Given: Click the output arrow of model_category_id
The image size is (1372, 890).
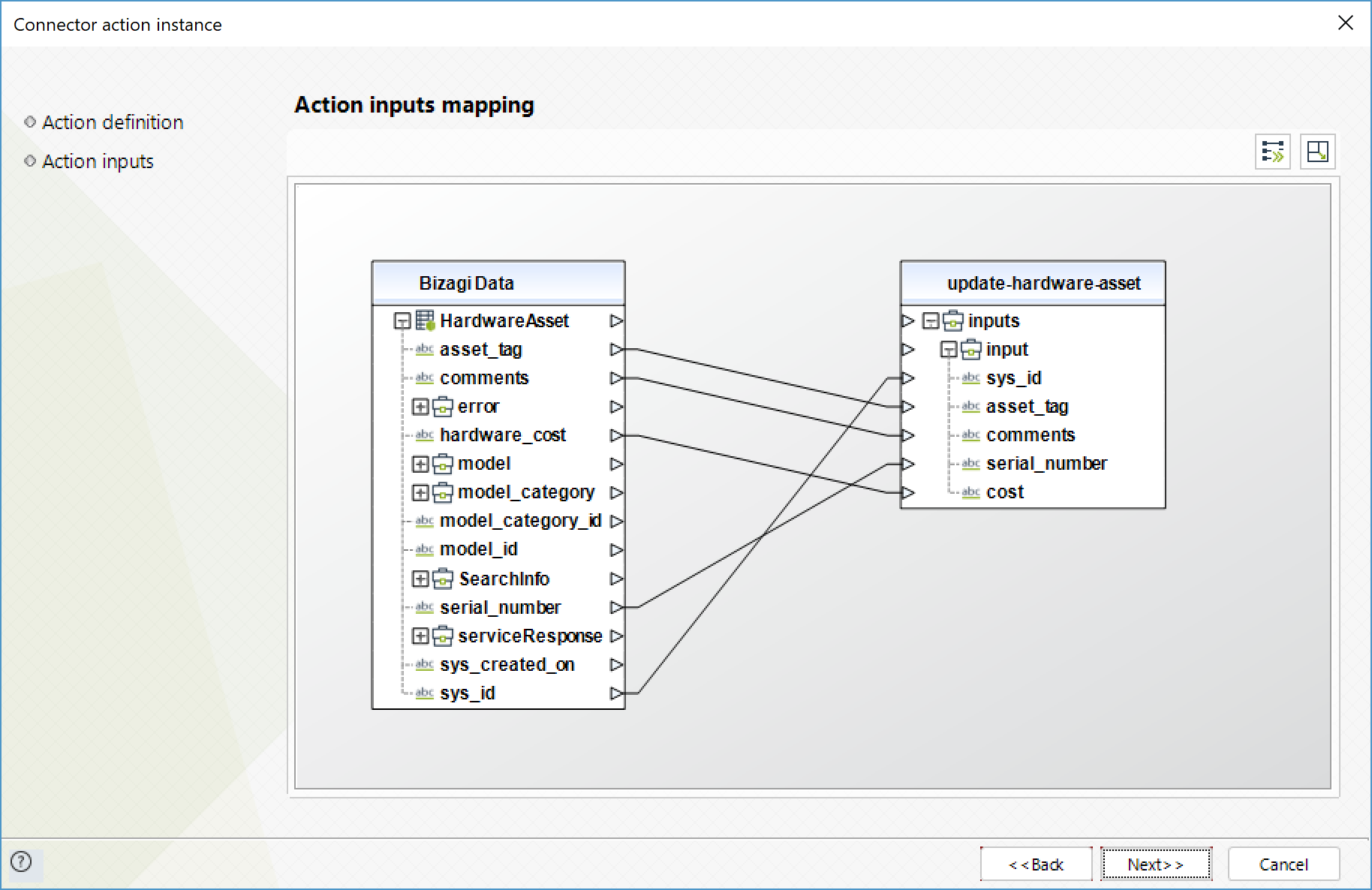Looking at the screenshot, I should (x=616, y=521).
